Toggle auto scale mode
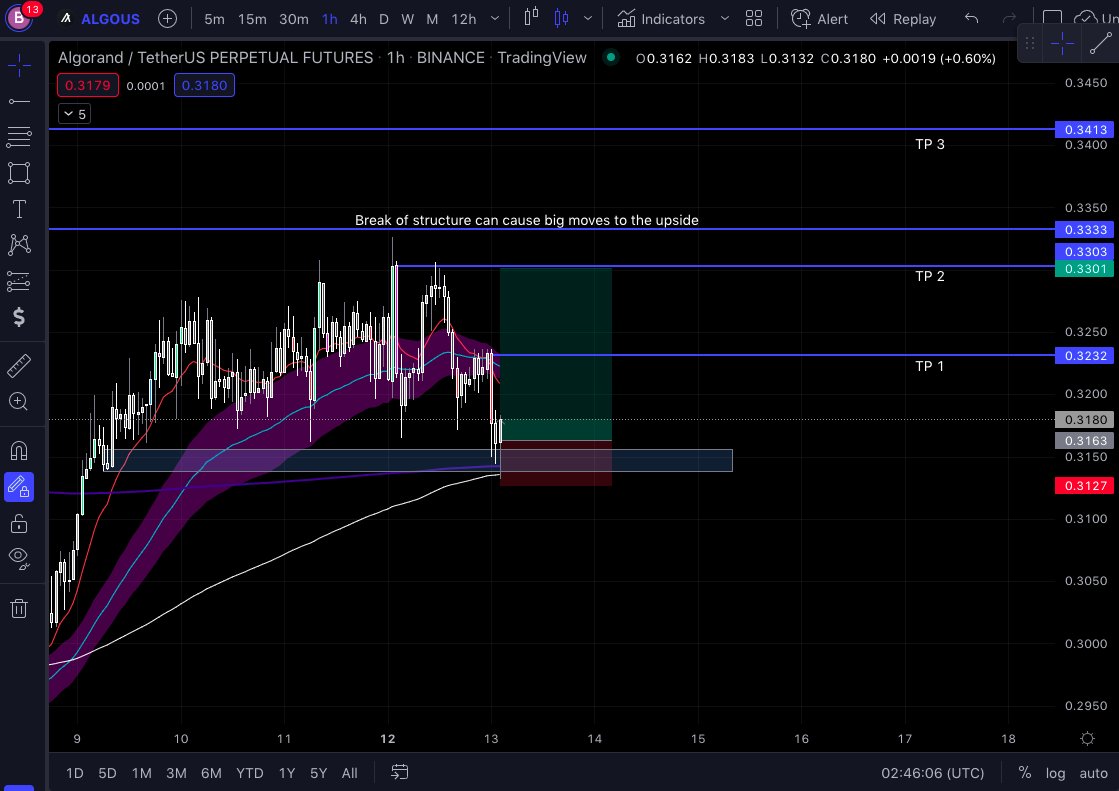The height and width of the screenshot is (791, 1119). pos(1093,773)
